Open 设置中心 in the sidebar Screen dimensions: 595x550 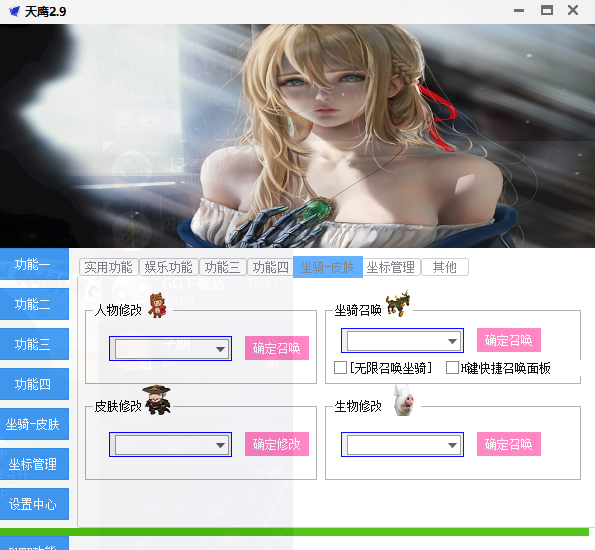pyautogui.click(x=33, y=504)
